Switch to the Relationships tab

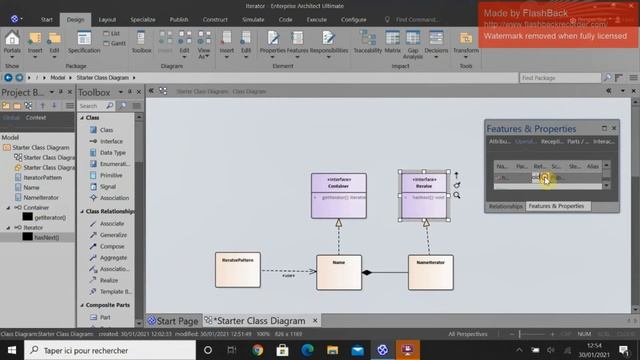(506, 206)
